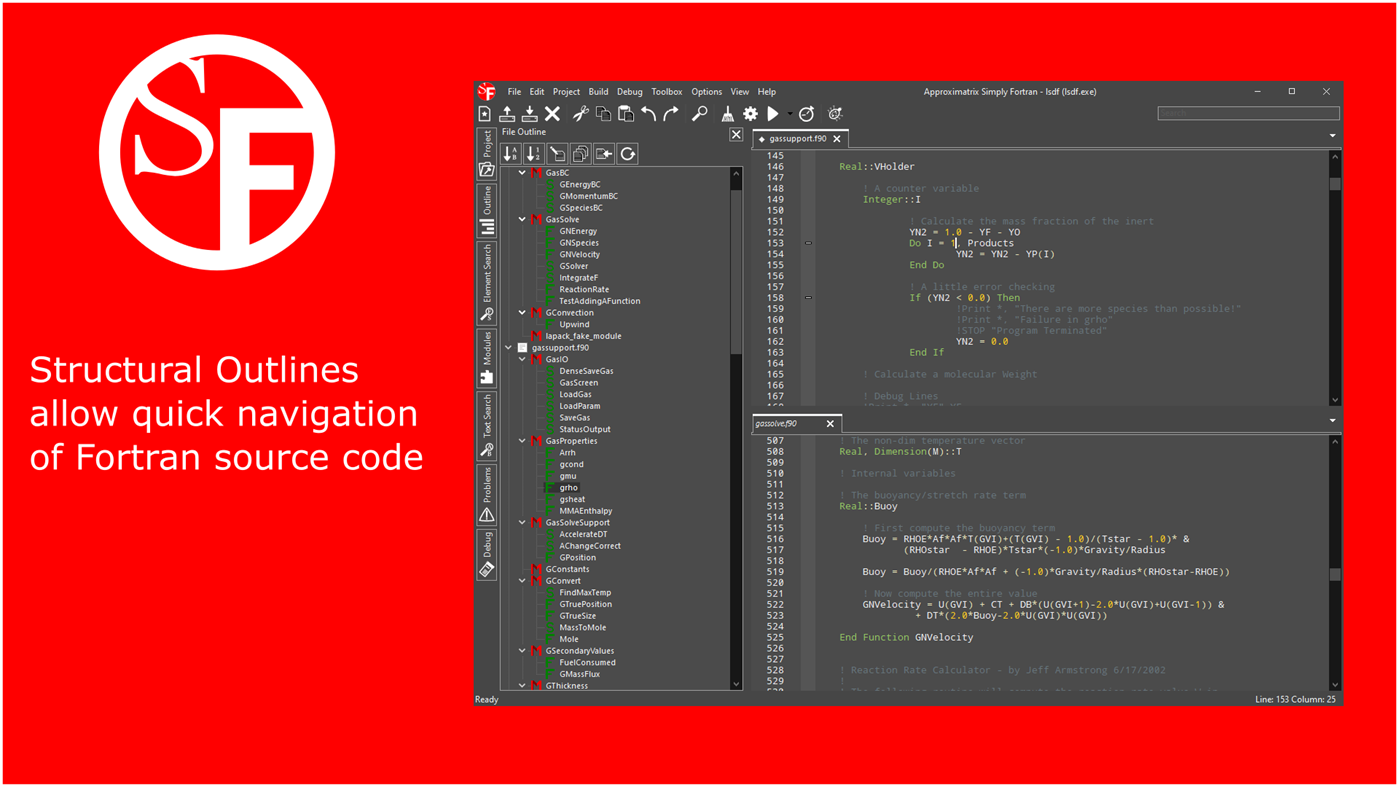Image resolution: width=1399 pixels, height=787 pixels.
Task: Click the Undo arrow icon
Action: [x=648, y=114]
